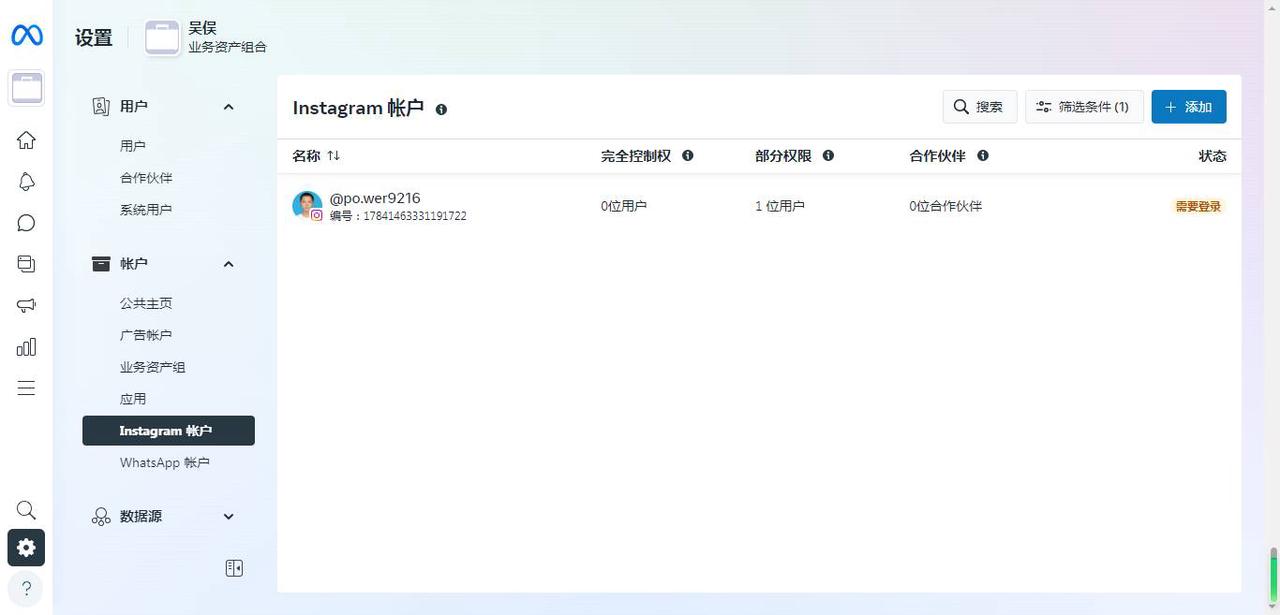
Task: Collapse the 帐户 section
Action: (228, 264)
